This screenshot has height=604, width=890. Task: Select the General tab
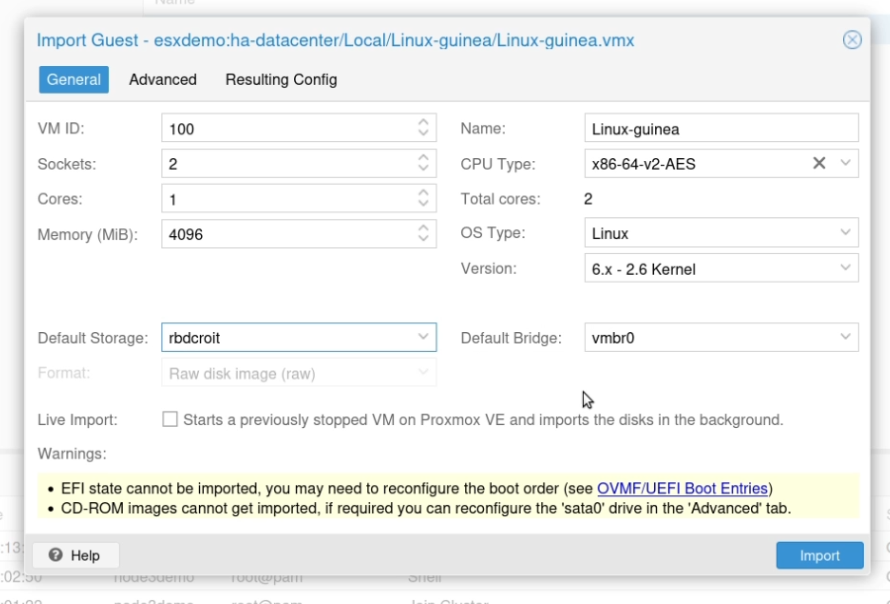74,79
